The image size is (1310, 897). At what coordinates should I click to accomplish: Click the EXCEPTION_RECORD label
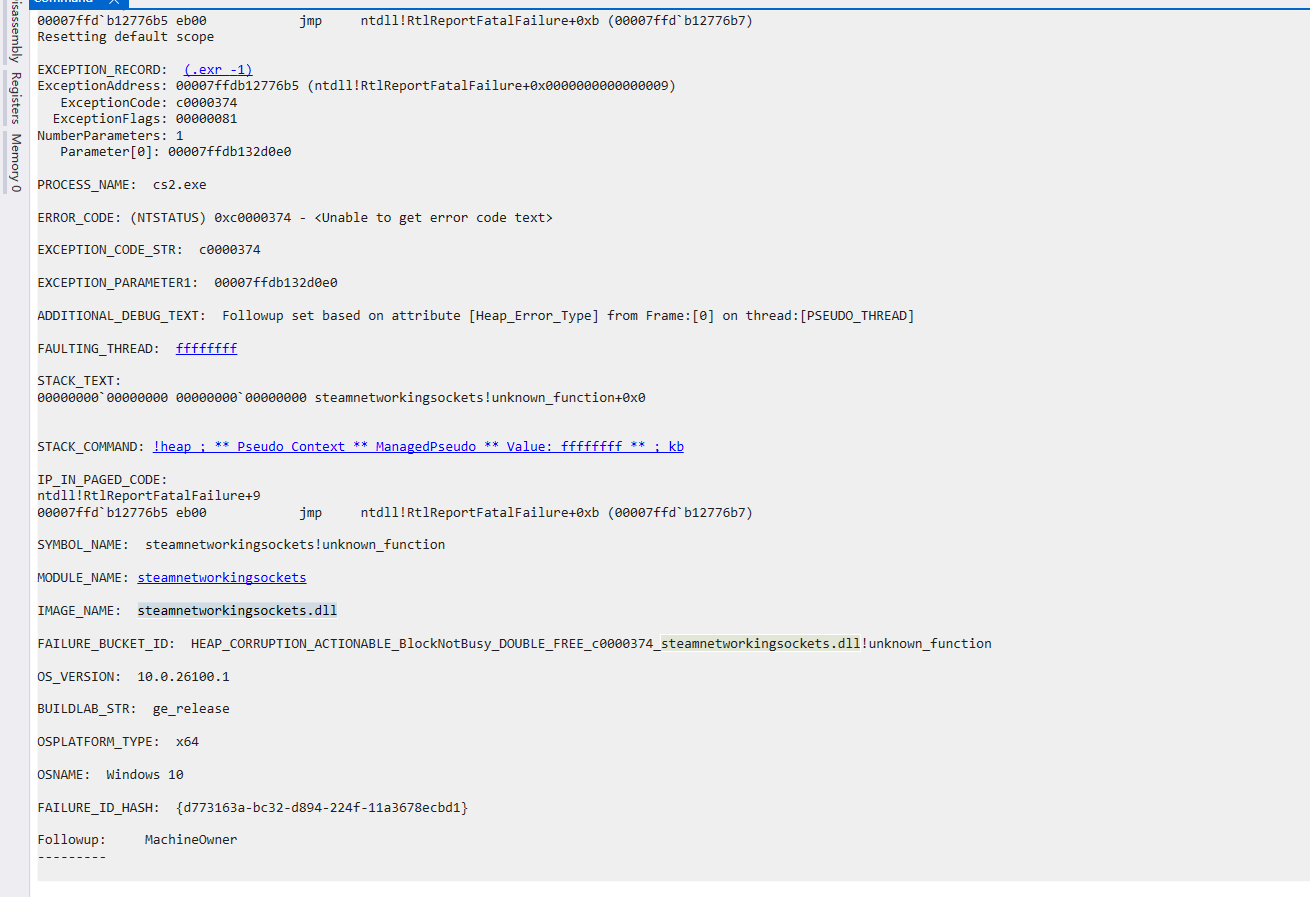pos(102,70)
